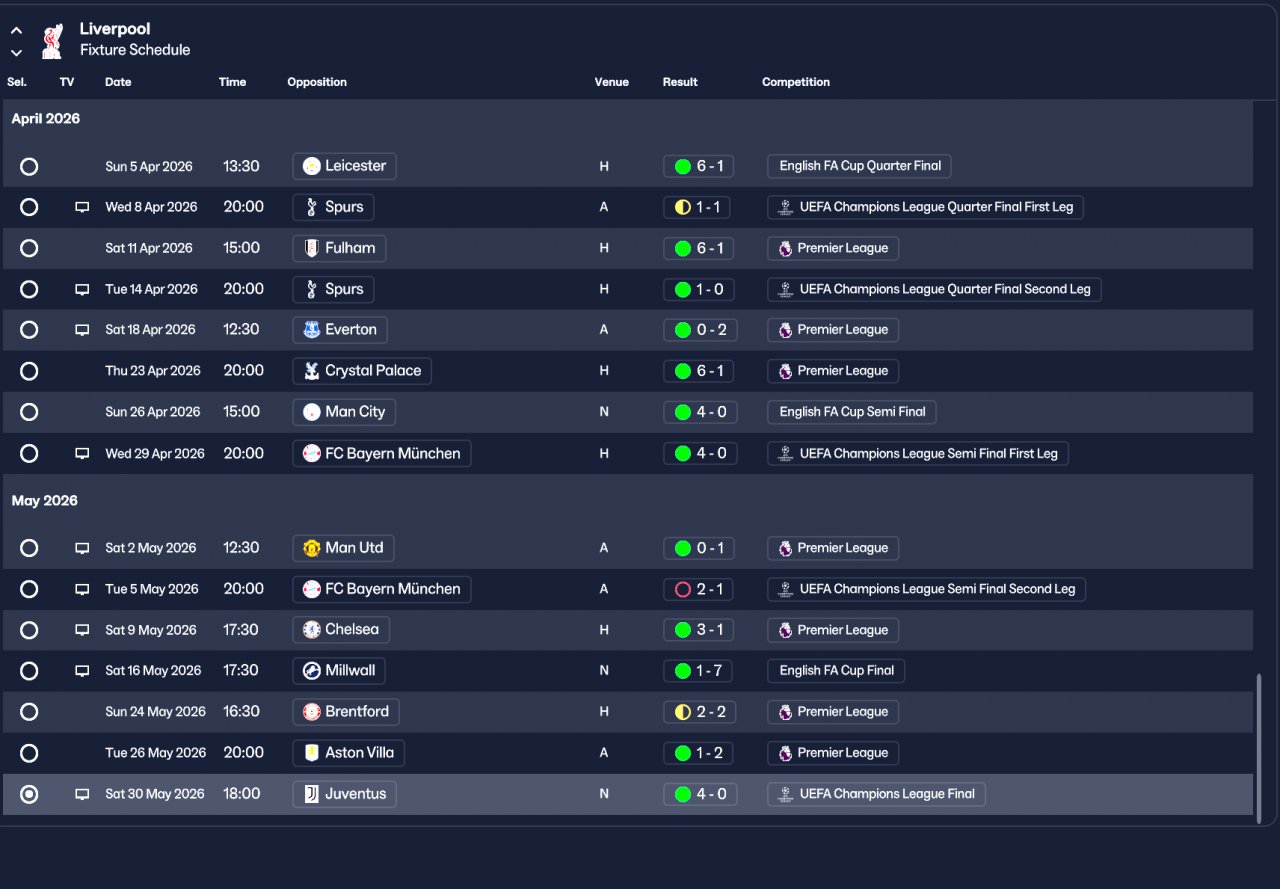1280x889 pixels.
Task: Click the TV icon in the Chelsea row
Action: click(x=82, y=630)
